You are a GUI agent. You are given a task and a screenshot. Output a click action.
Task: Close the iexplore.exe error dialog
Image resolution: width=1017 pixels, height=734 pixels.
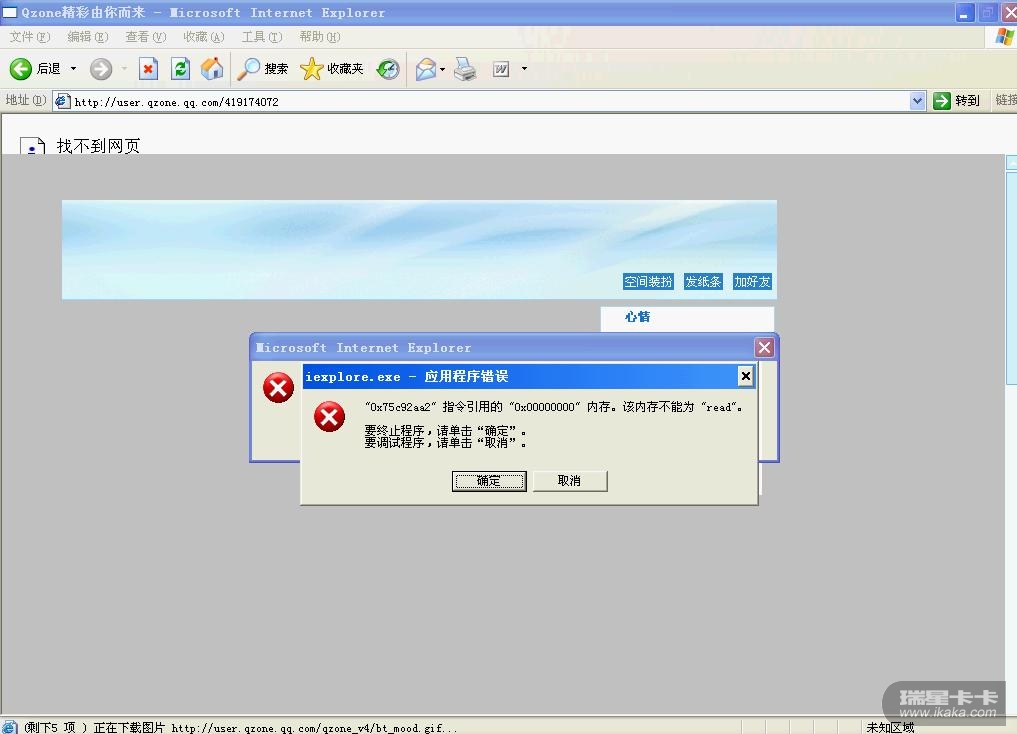pos(746,375)
